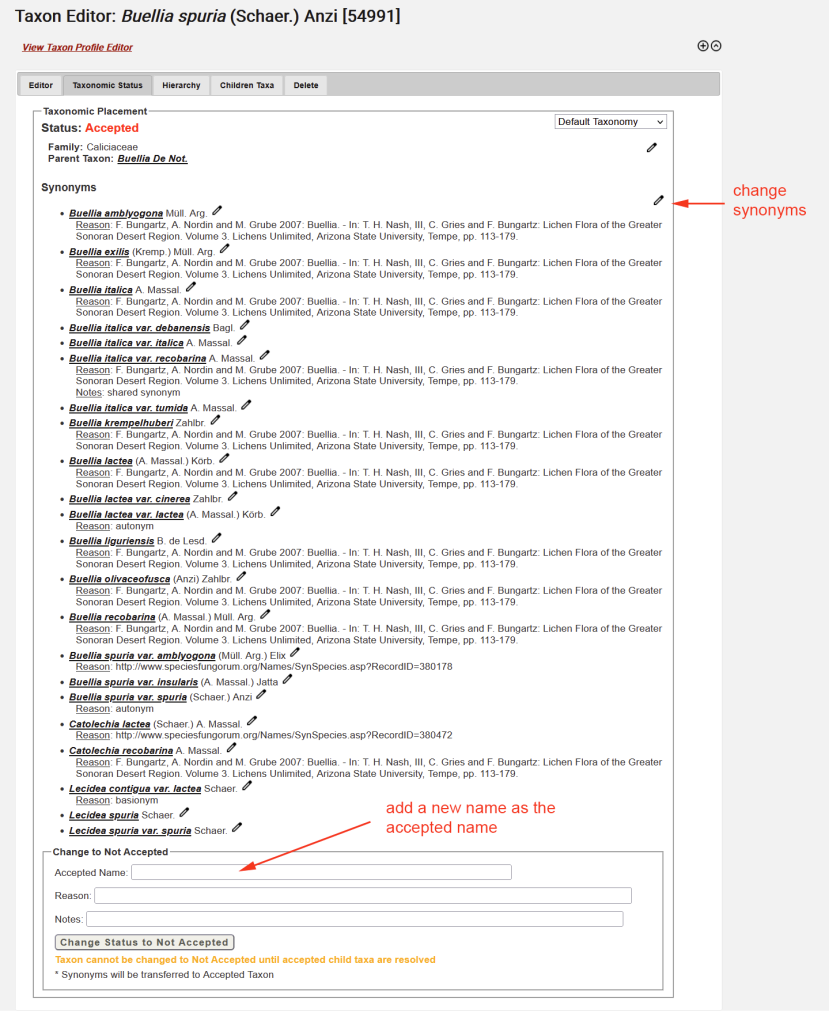Image resolution: width=829 pixels, height=1024 pixels.
Task: Click edit pencil next to Lecidea spuria Schaer.
Action: (x=184, y=813)
